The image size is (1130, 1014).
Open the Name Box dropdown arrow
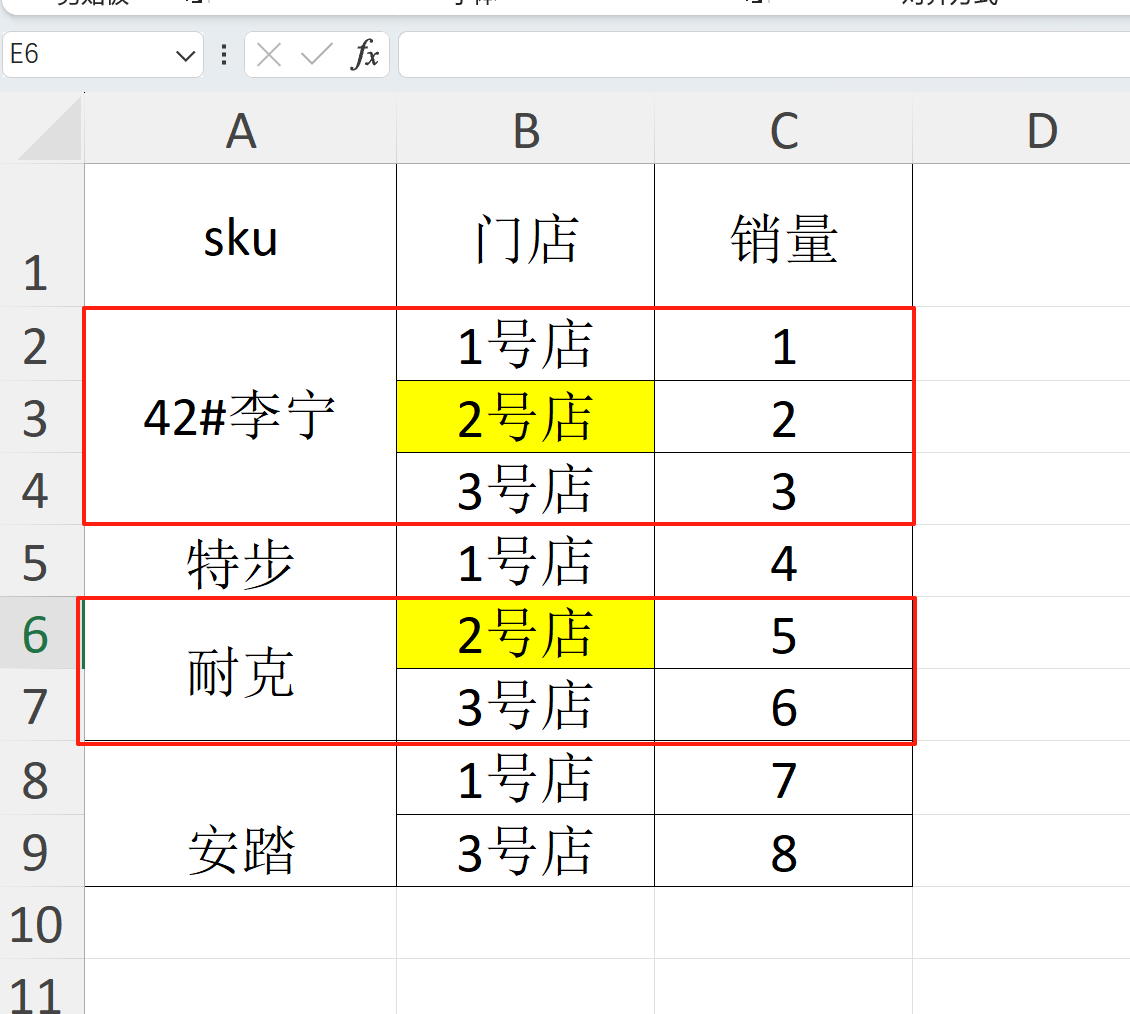(x=185, y=55)
